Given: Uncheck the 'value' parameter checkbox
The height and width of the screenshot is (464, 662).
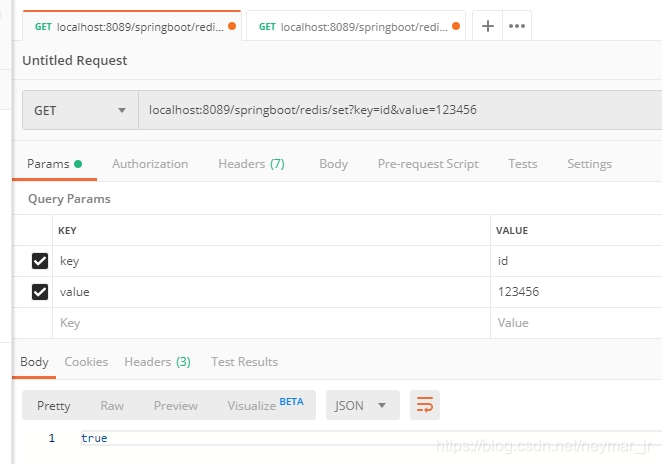Looking at the screenshot, I should tap(40, 292).
